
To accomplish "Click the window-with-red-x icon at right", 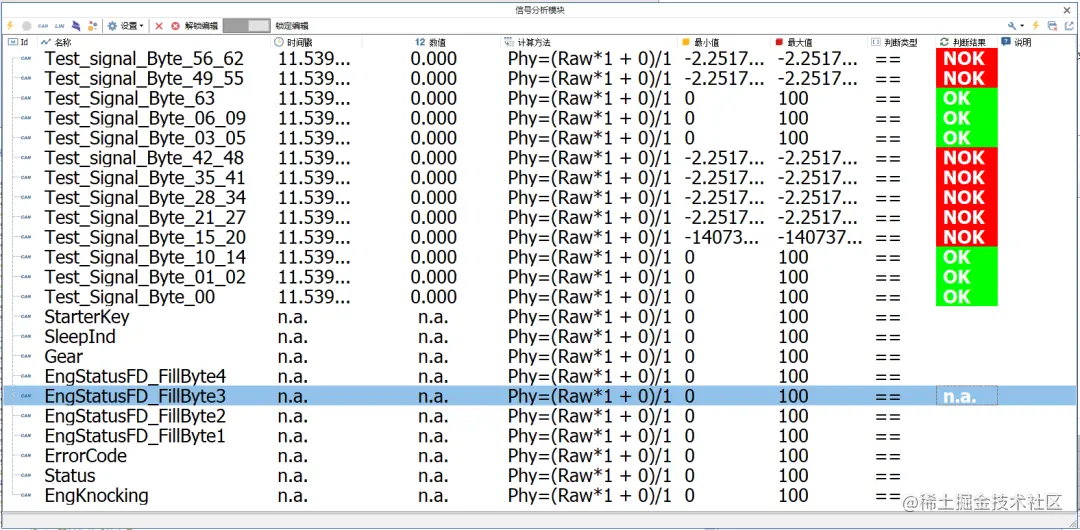I will coord(1052,26).
